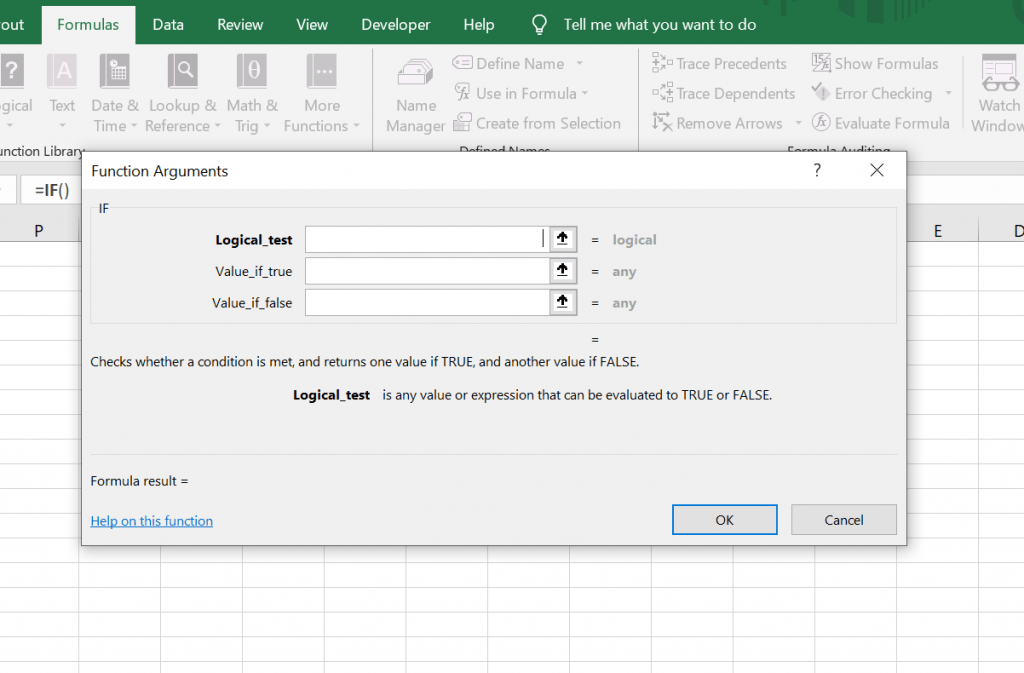Viewport: 1024px width, 673px height.
Task: Click the Show Formulas icon
Action: point(822,63)
